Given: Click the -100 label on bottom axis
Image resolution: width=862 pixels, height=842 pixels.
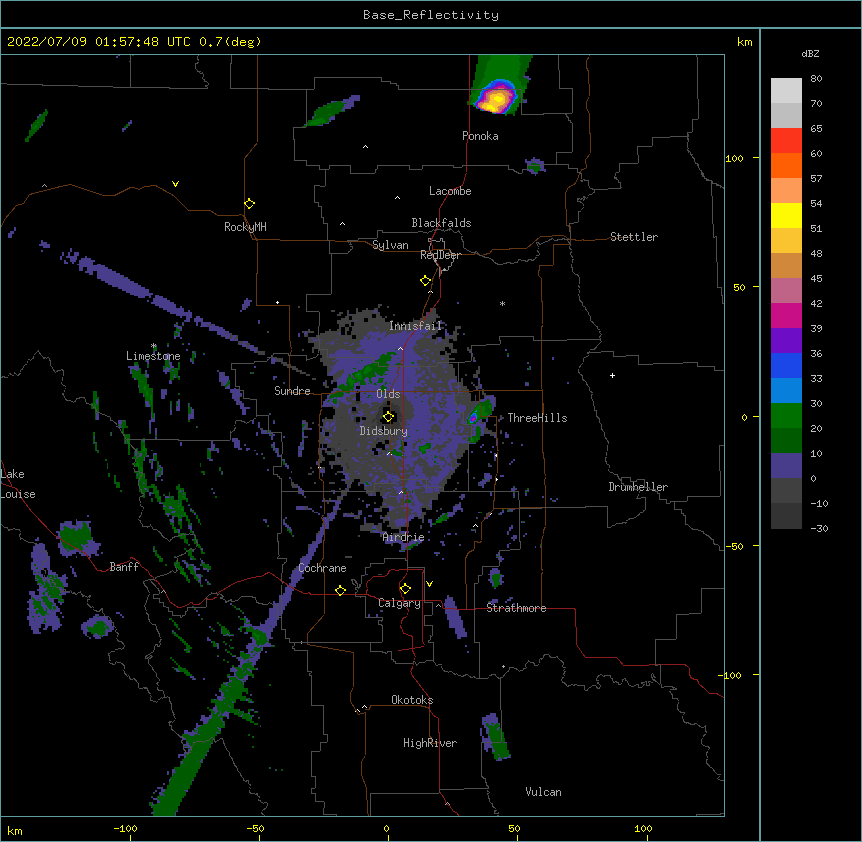Looking at the screenshot, I should tap(126, 828).
